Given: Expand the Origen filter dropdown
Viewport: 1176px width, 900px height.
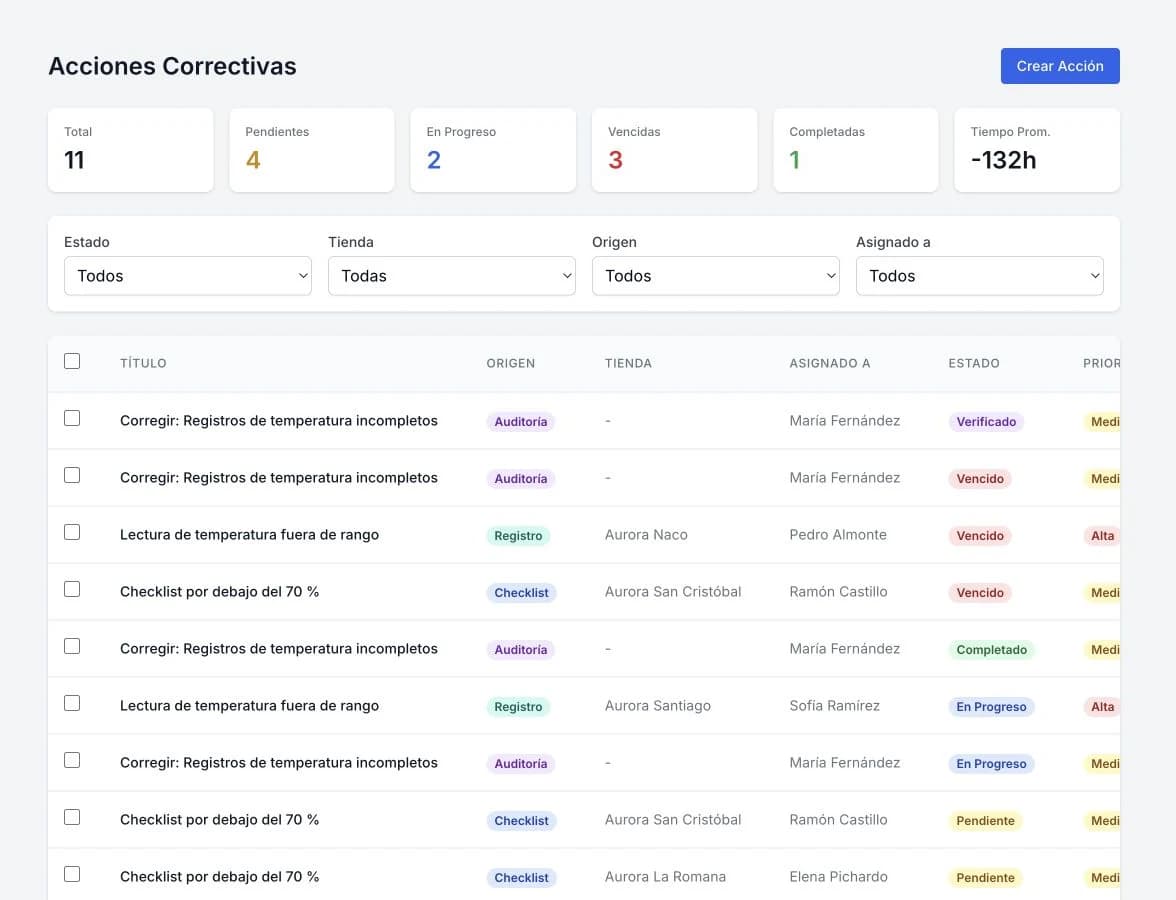Looking at the screenshot, I should point(716,276).
